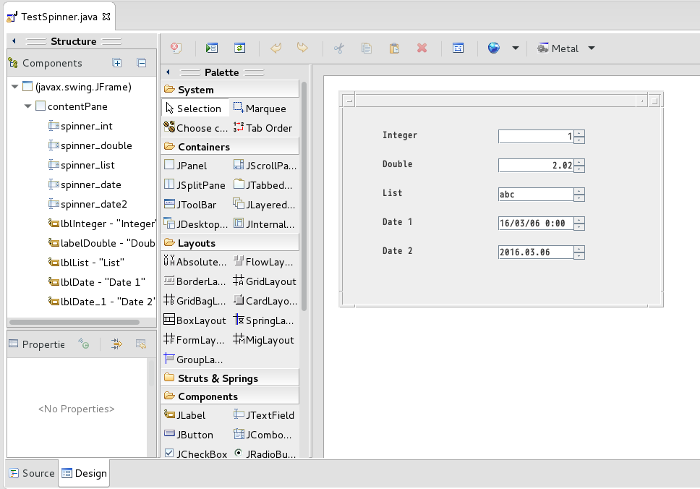Click the Refresh/reparse toolbar icon
The height and width of the screenshot is (489, 700).
click(x=240, y=48)
